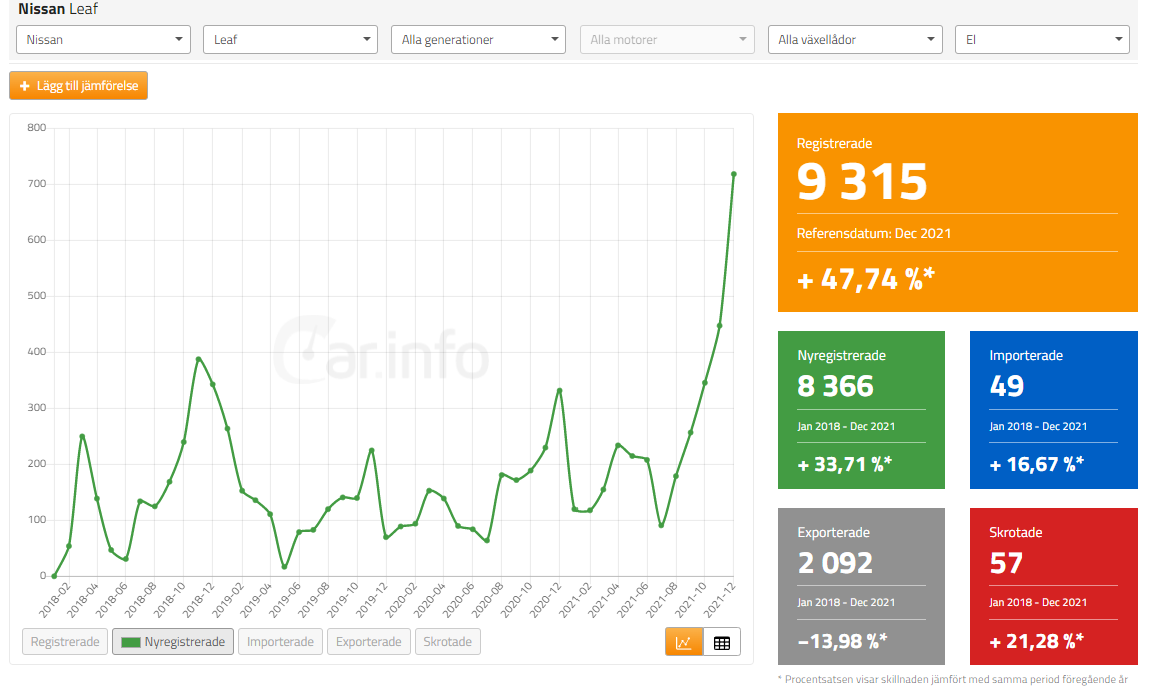Viewport: 1155px width, 692px height.
Task: Click the 2018-02 x-axis label
Action: 55,599
